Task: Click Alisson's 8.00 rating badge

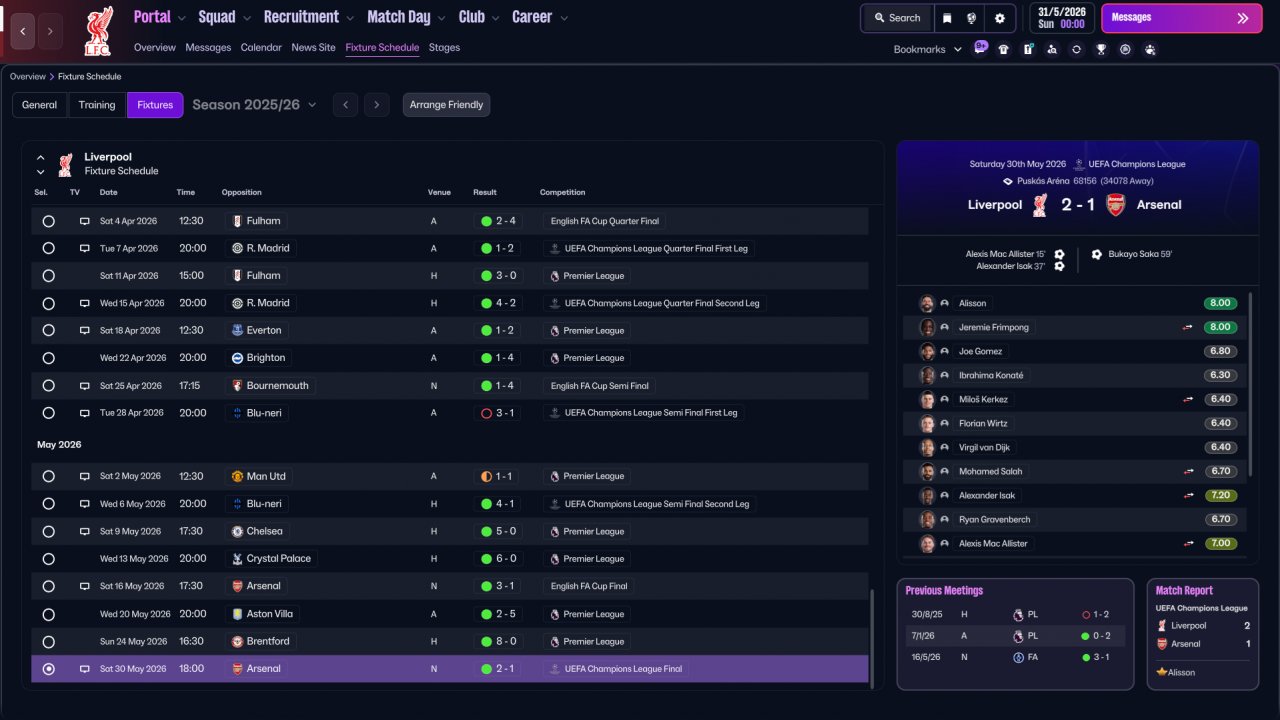Action: (x=1221, y=303)
